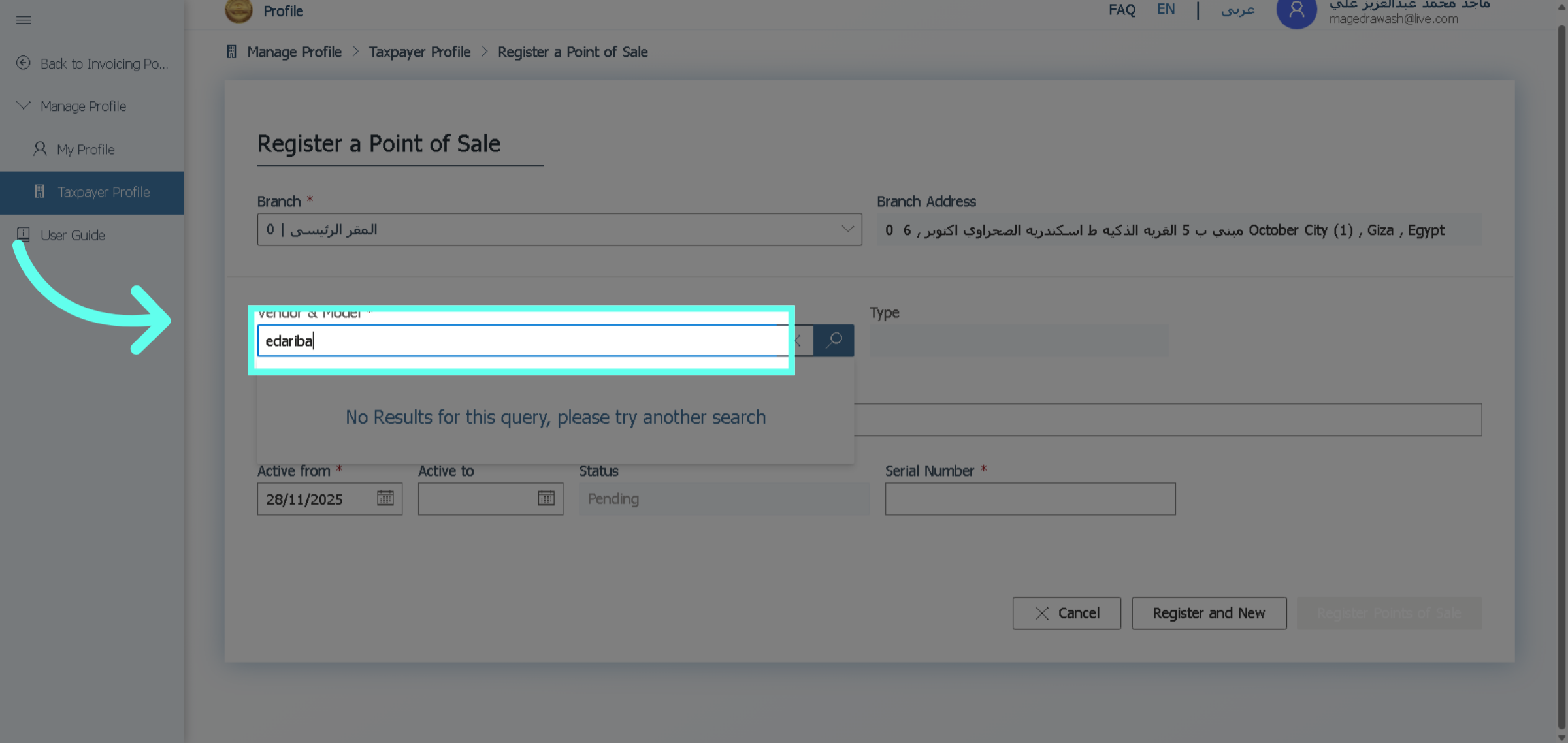This screenshot has height=743, width=1568.
Task: Select Taxpayer Profile sidebar item
Action: (103, 192)
